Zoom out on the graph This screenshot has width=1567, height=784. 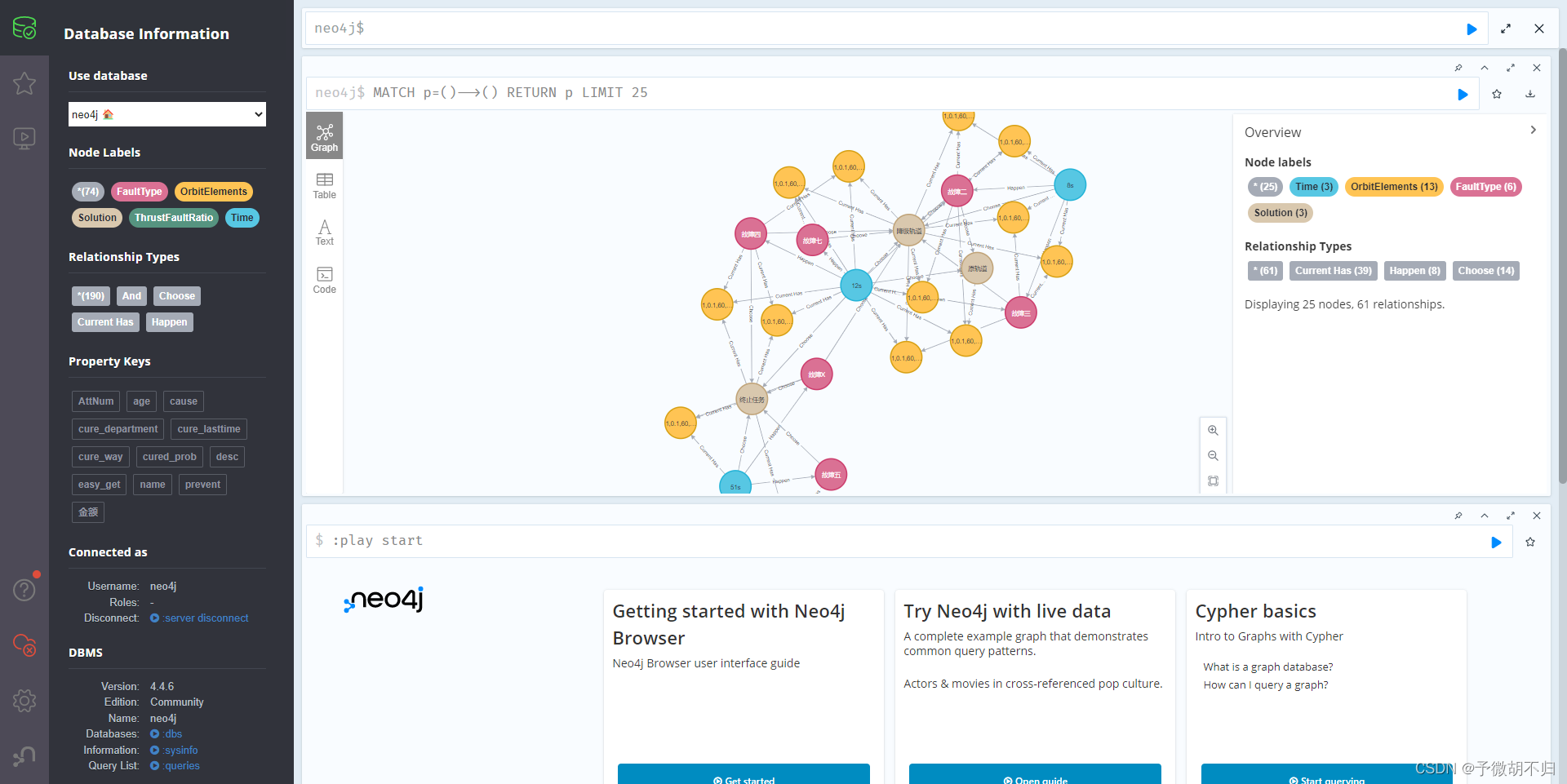click(1213, 455)
